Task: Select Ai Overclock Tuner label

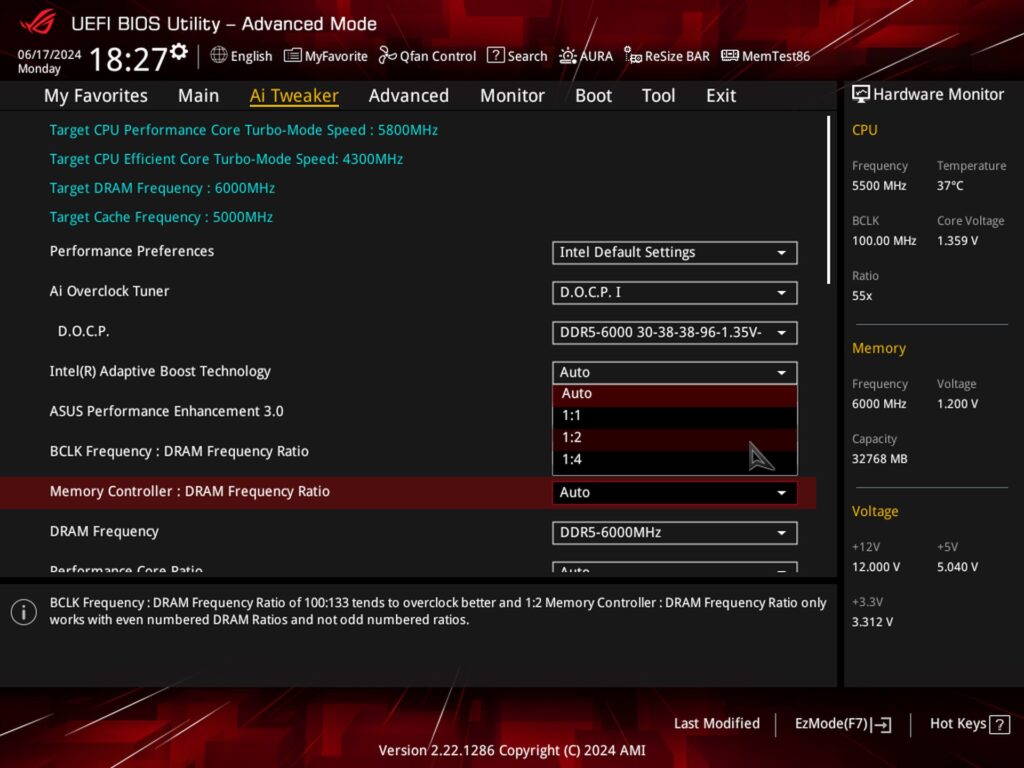Action: tap(109, 291)
